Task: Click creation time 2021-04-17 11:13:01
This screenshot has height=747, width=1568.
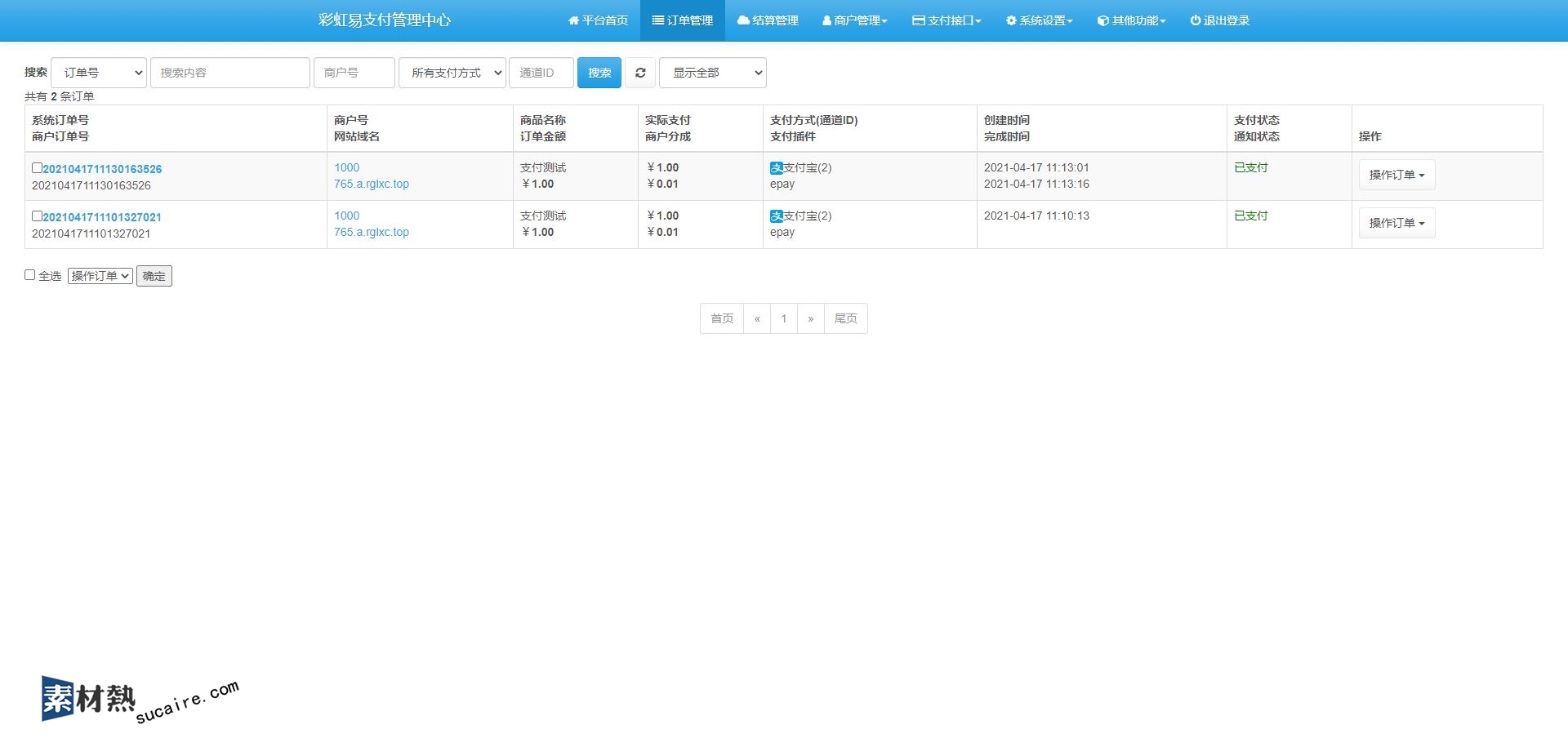Action: [x=1036, y=167]
